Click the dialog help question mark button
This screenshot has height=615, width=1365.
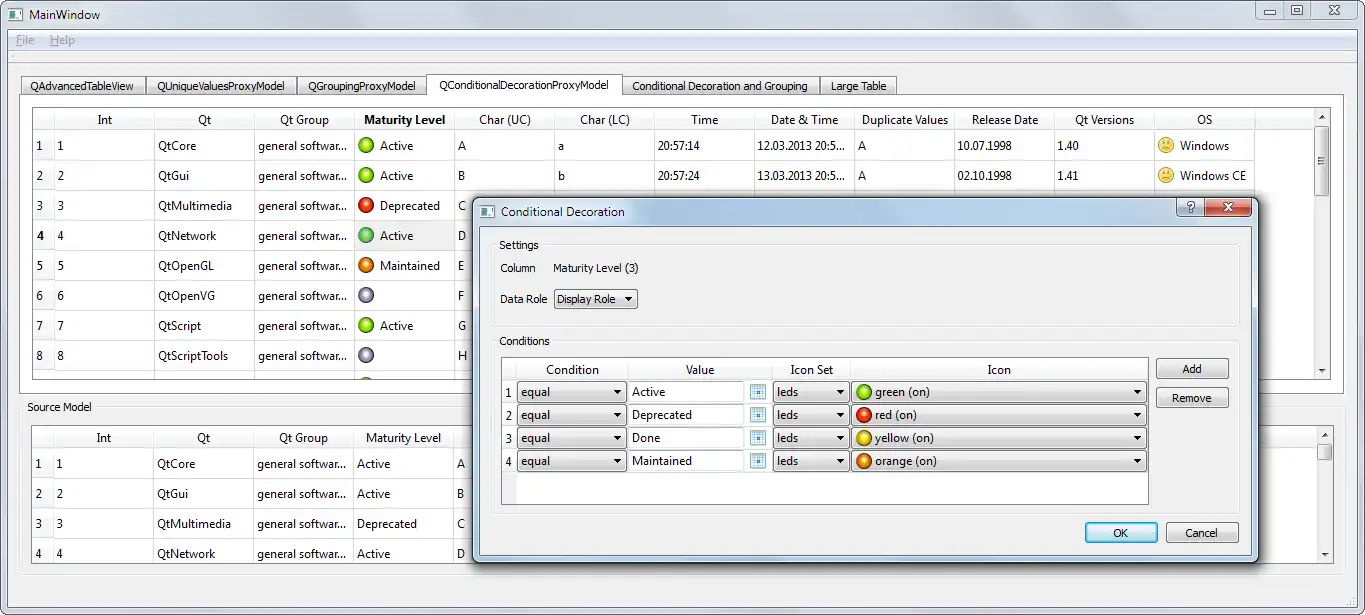(1190, 208)
